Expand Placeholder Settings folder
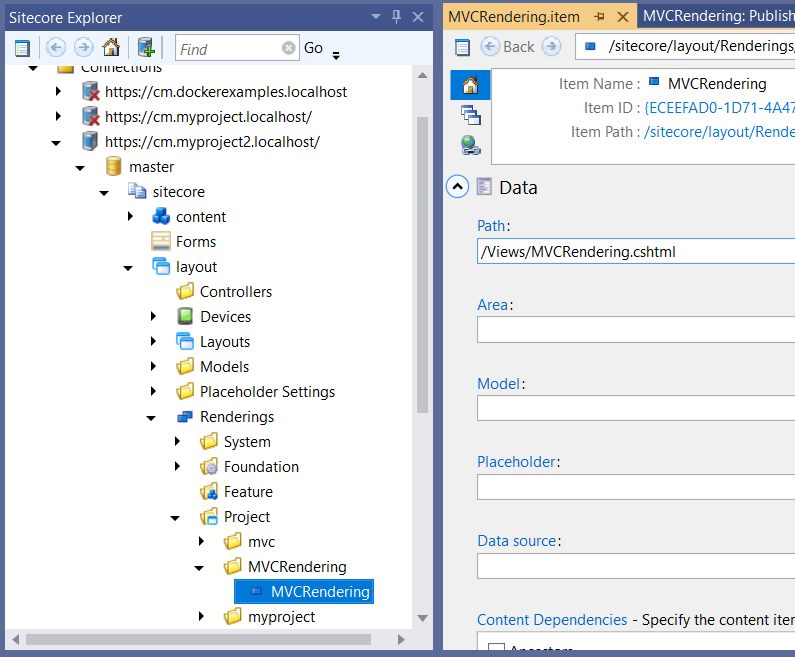Image resolution: width=795 pixels, height=657 pixels. [154, 391]
